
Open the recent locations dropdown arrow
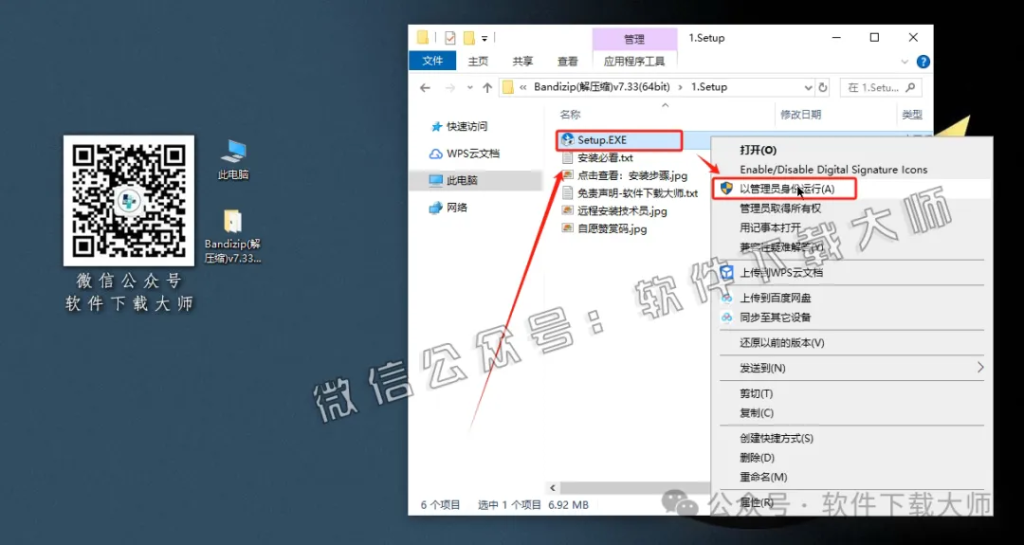[x=469, y=88]
